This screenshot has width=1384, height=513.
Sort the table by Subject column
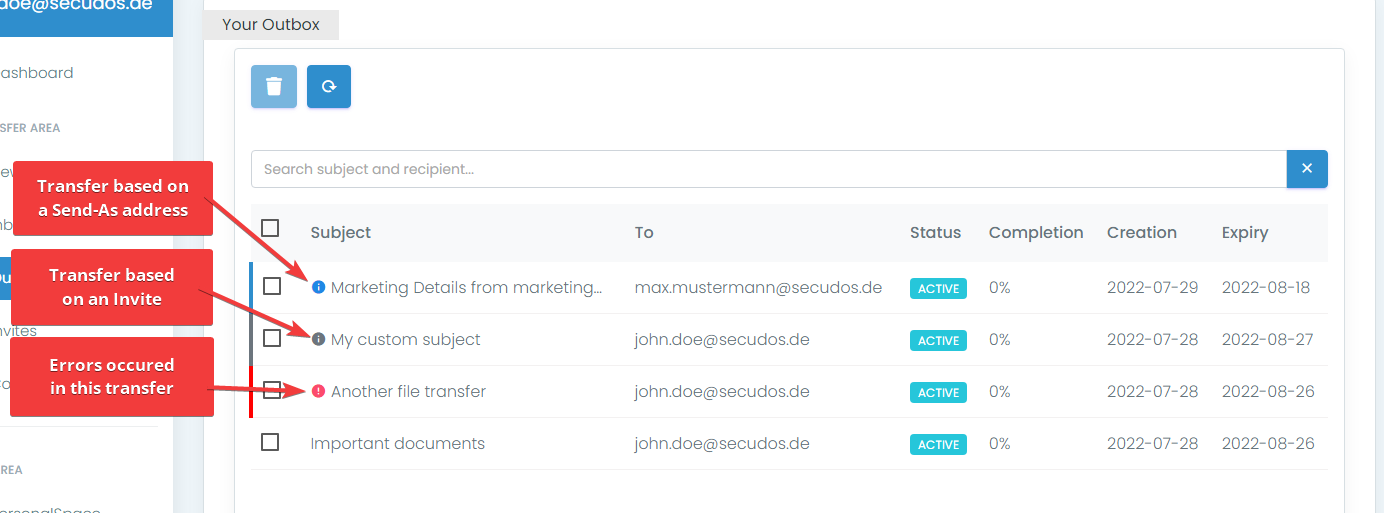340,232
